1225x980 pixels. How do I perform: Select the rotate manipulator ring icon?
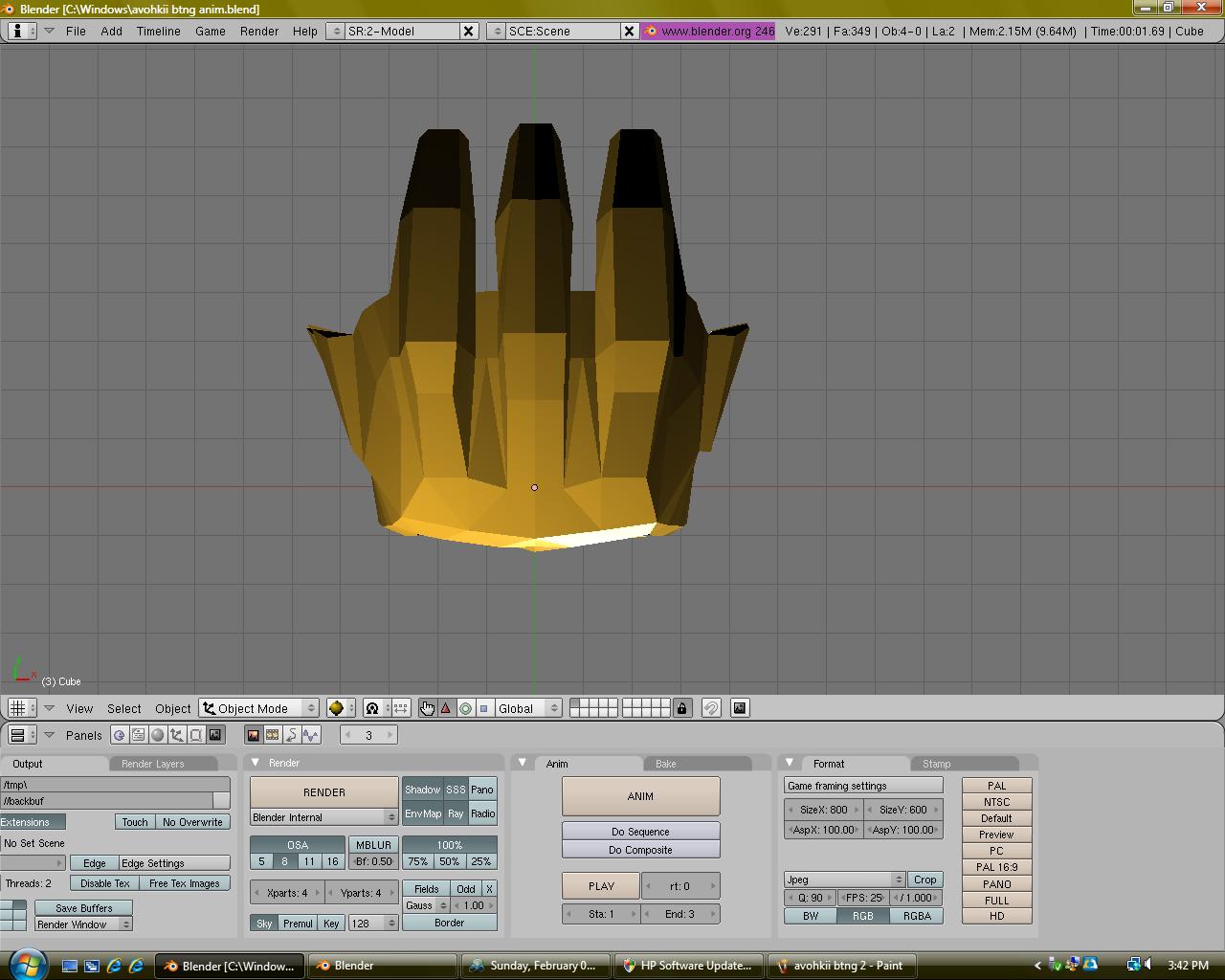[x=465, y=708]
